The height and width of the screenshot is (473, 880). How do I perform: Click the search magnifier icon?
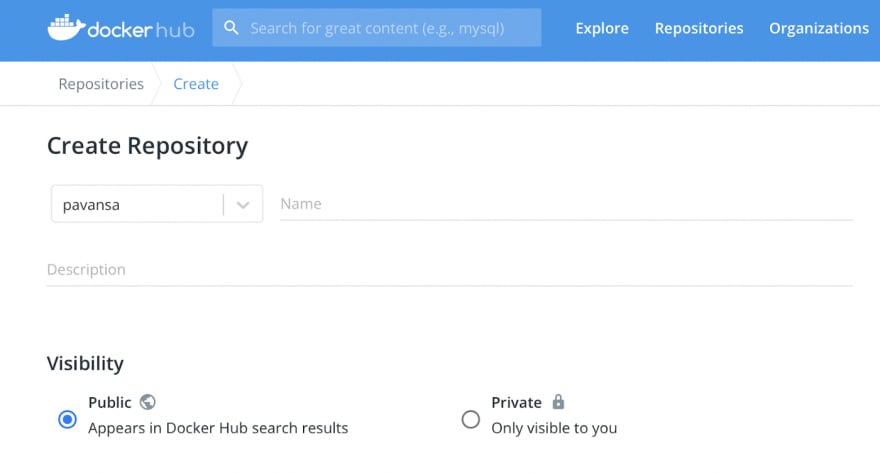pos(231,27)
